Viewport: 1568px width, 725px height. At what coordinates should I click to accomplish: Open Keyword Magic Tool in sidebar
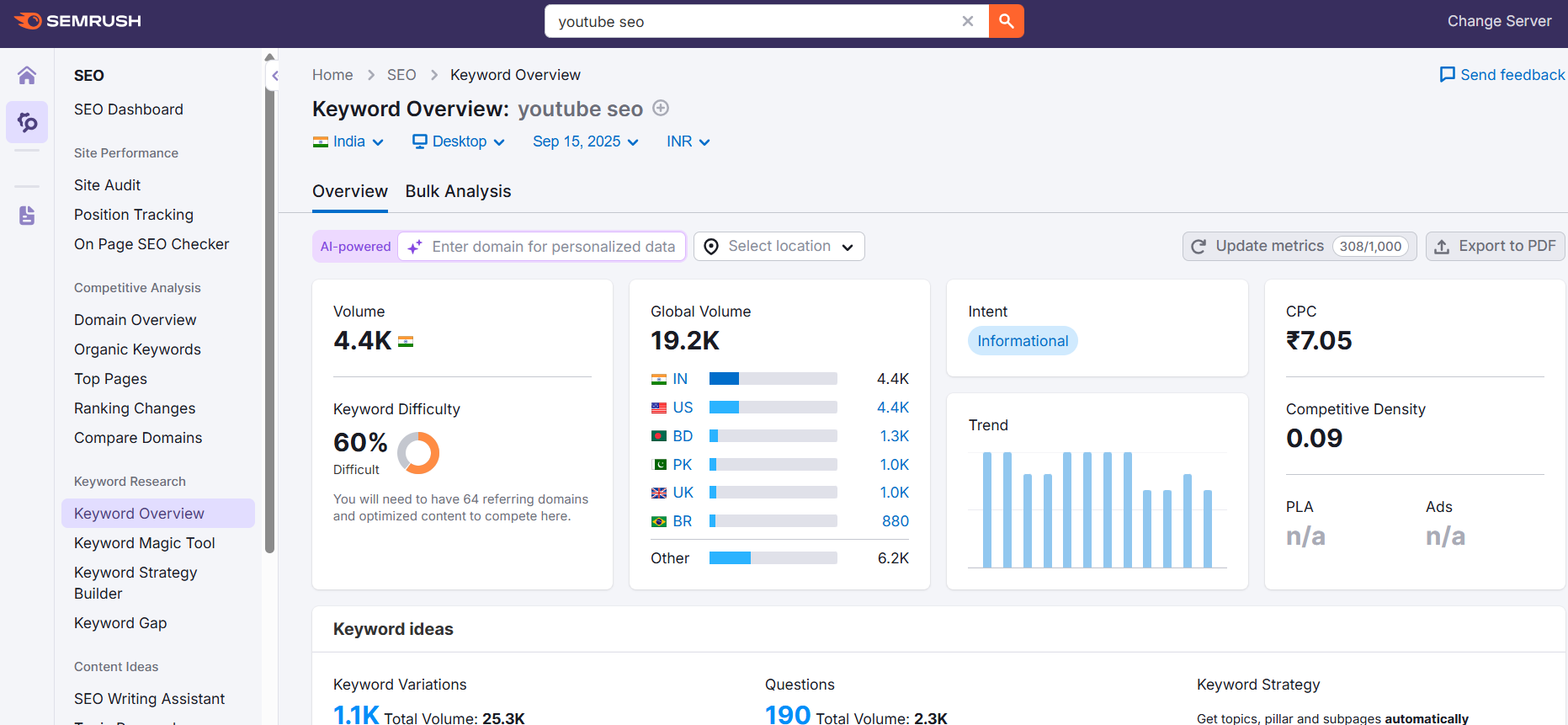pyautogui.click(x=145, y=543)
